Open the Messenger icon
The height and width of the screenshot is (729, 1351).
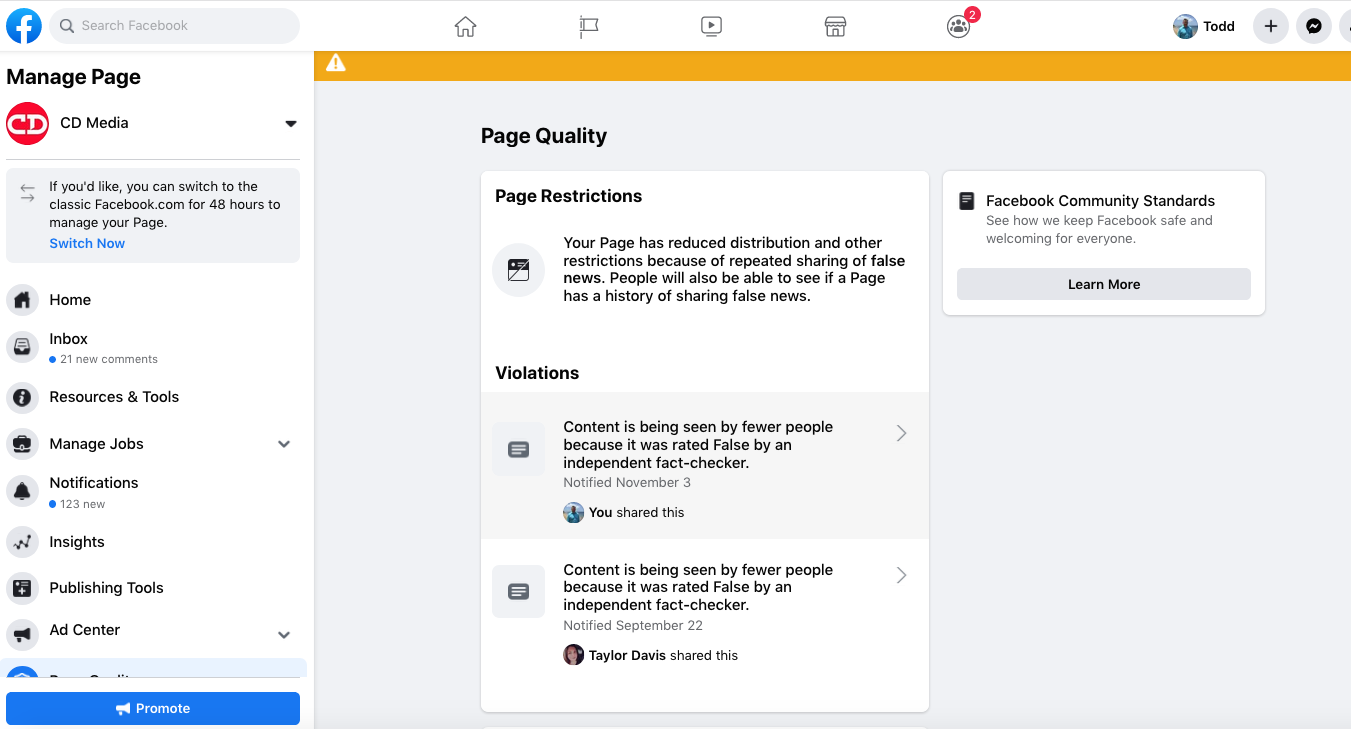click(1314, 26)
